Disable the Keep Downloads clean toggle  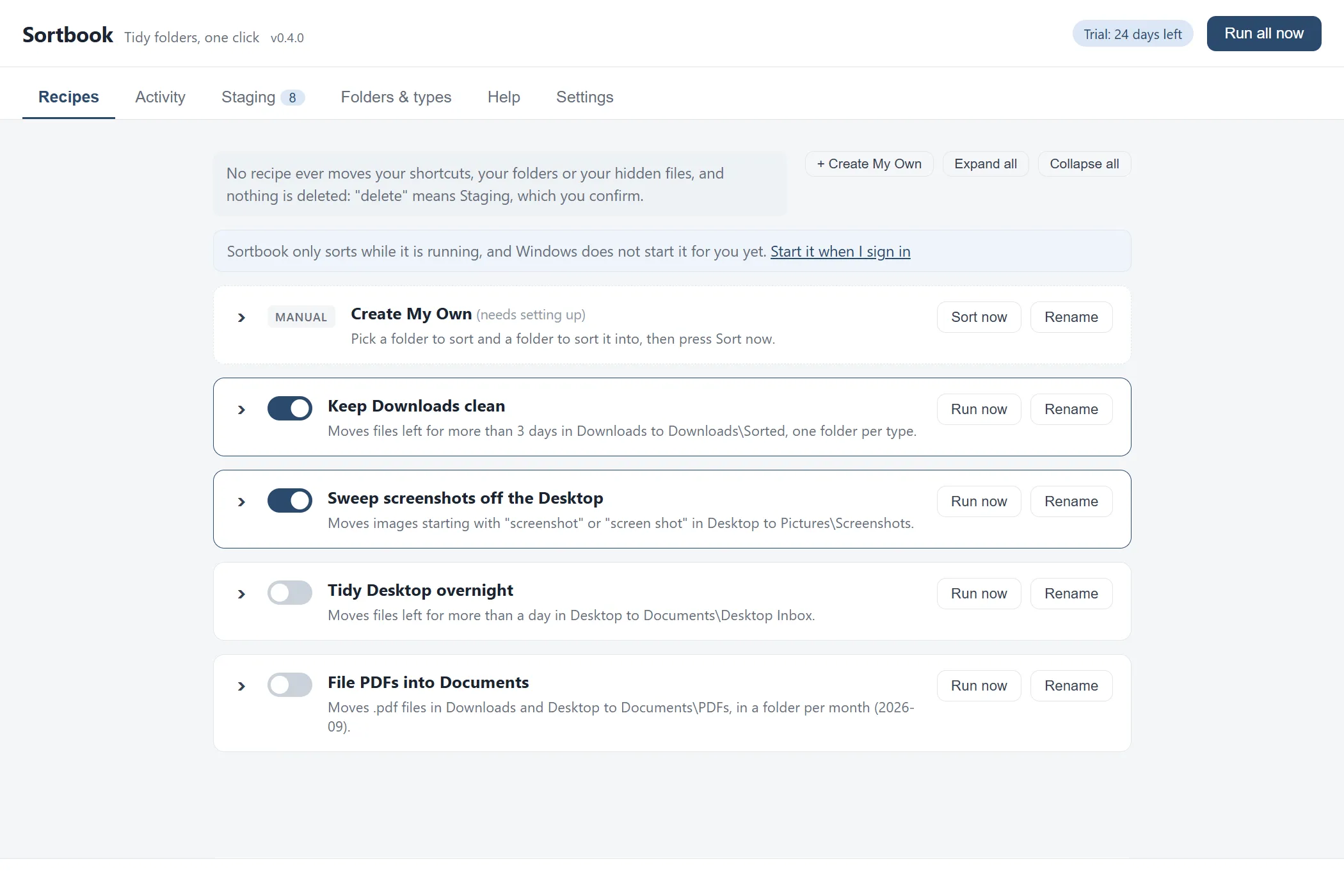(x=290, y=408)
